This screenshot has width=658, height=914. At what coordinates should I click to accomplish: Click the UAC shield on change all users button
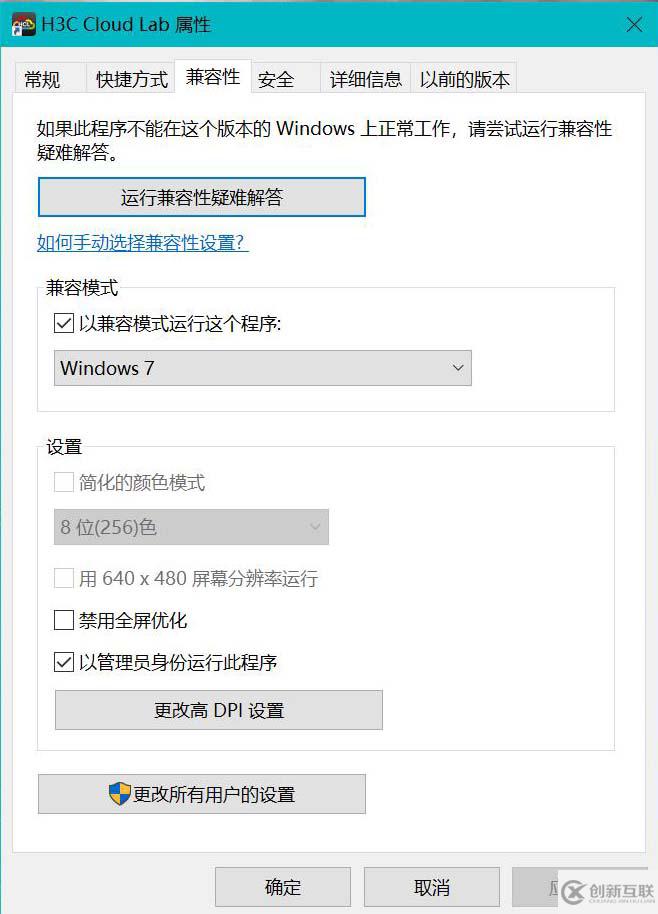121,794
